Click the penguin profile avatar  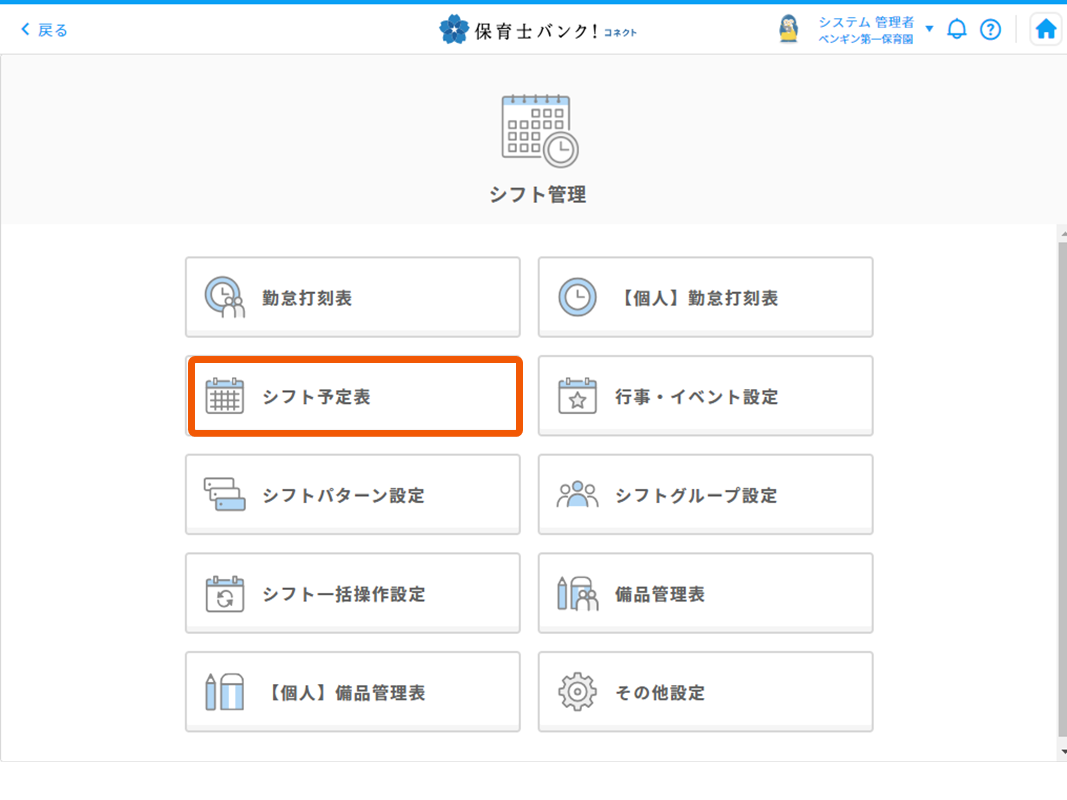click(789, 27)
